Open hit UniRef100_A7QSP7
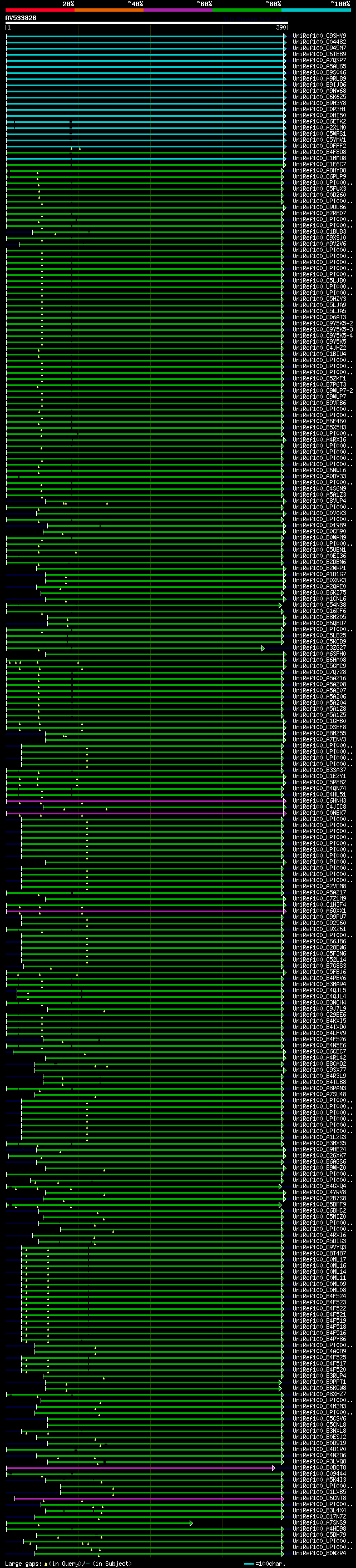The height and width of the screenshot is (1568, 356). pyautogui.click(x=319, y=60)
